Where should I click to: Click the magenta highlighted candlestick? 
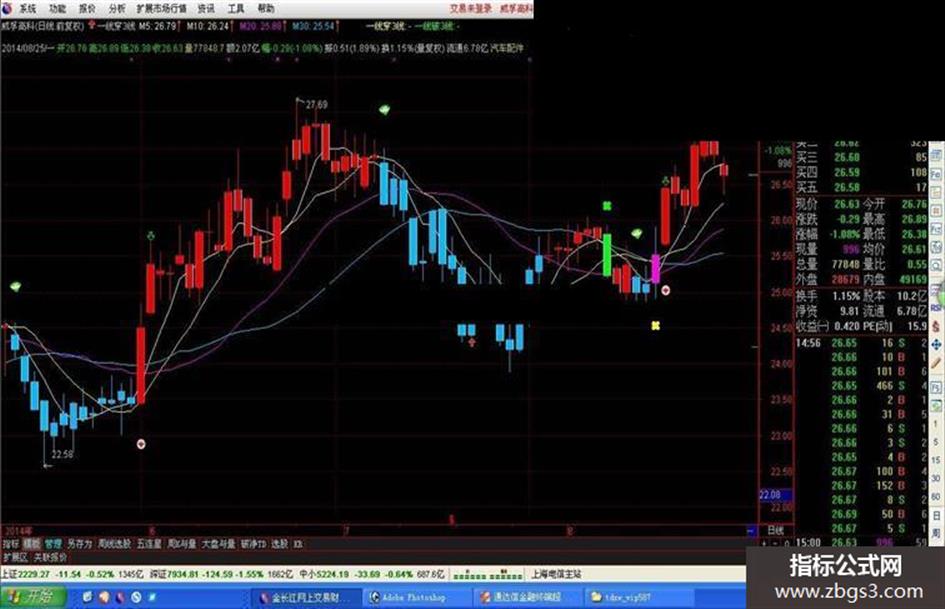pos(656,268)
